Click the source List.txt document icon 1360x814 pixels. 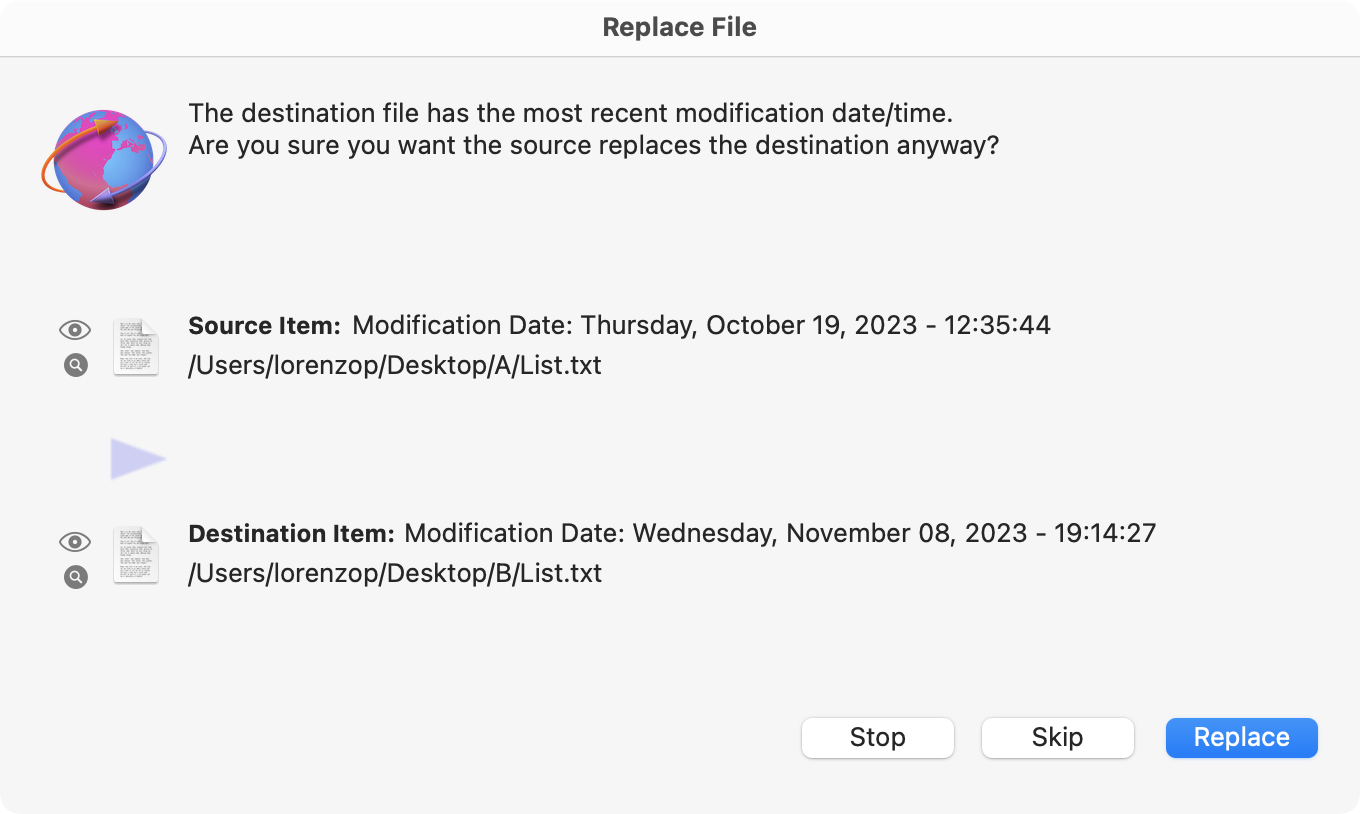click(x=136, y=347)
